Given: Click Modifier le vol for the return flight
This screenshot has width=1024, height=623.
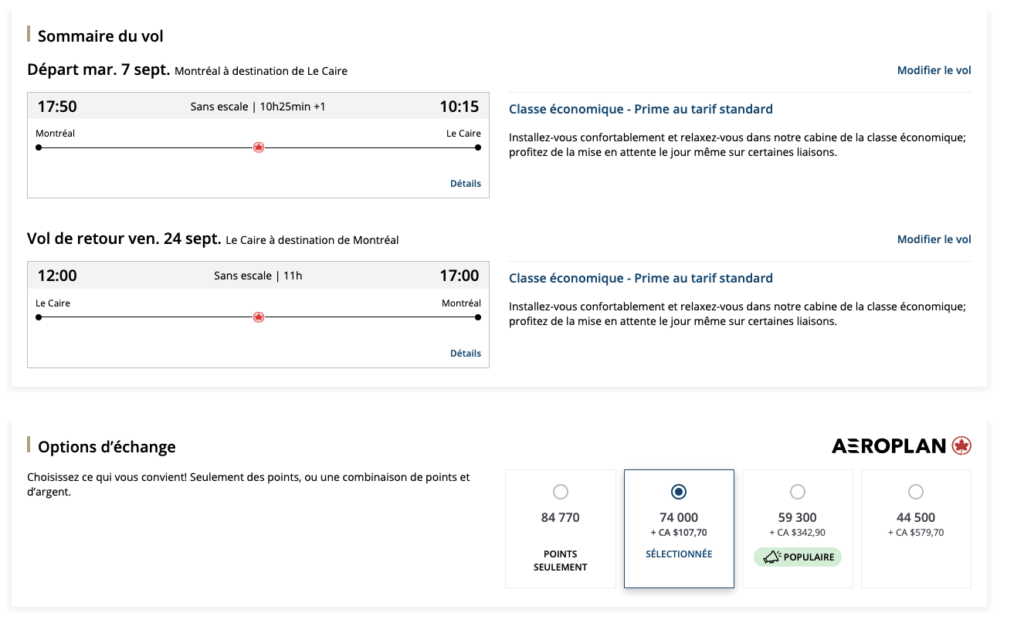Looking at the screenshot, I should pos(934,239).
